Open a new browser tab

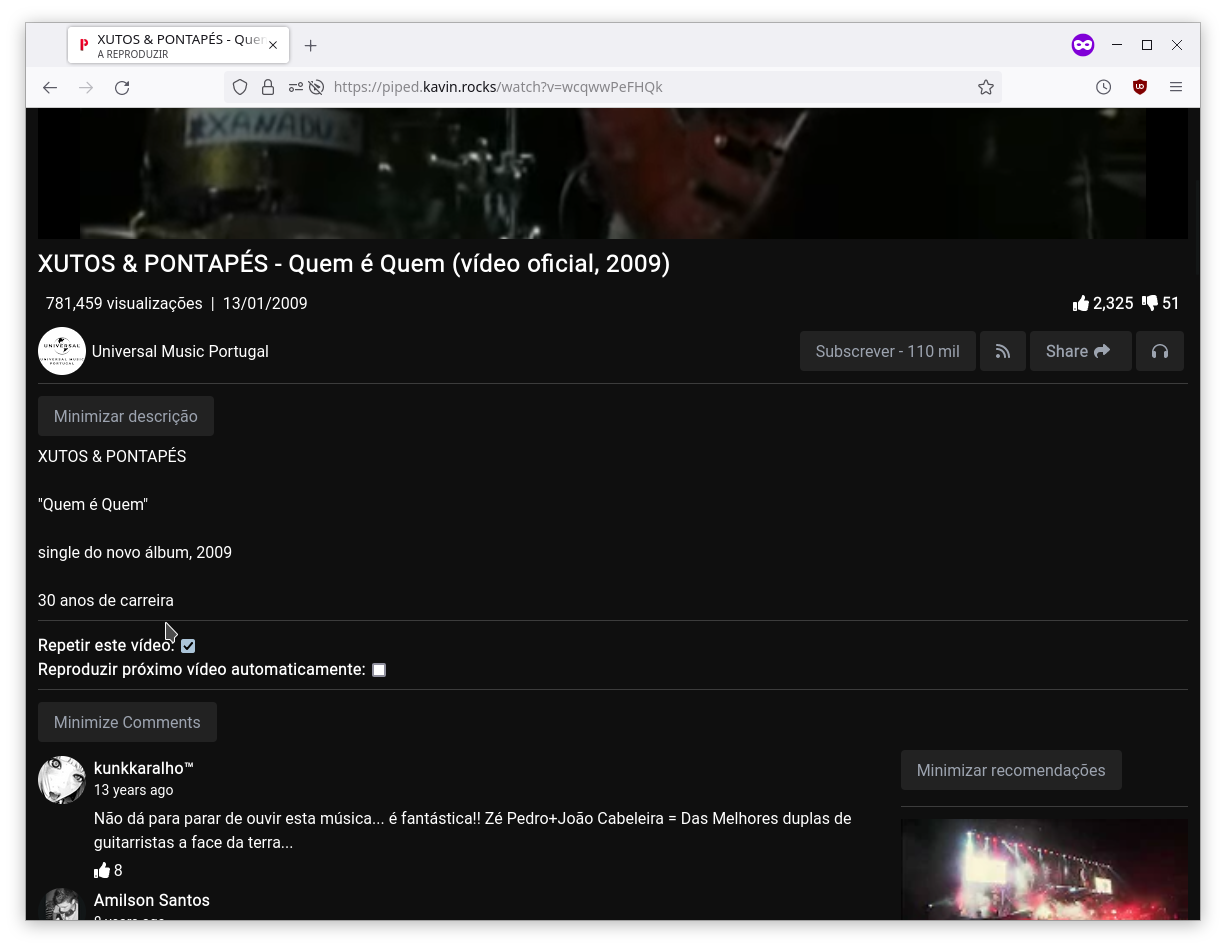point(311,46)
